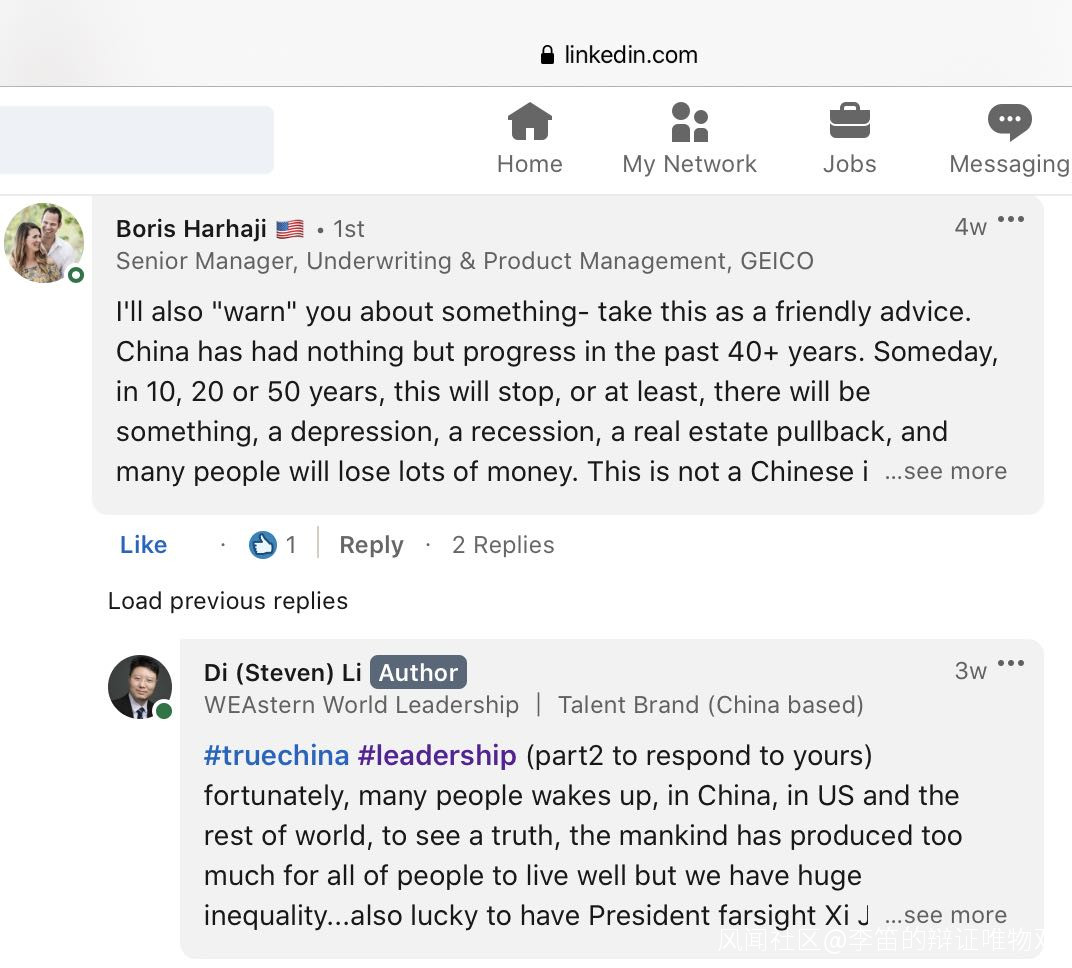Open options menu on Di Li's reply
1072x968 pixels.
pos(1011,664)
